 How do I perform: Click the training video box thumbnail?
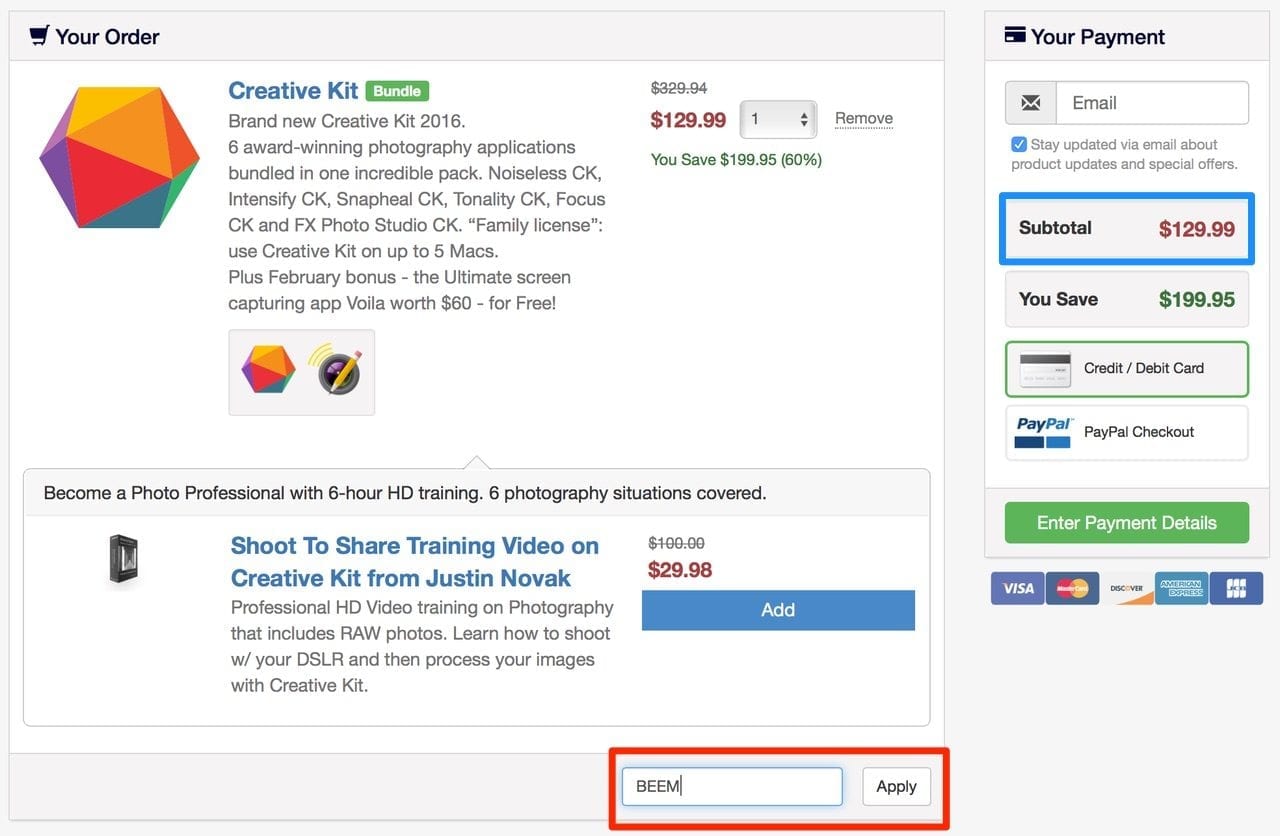123,560
